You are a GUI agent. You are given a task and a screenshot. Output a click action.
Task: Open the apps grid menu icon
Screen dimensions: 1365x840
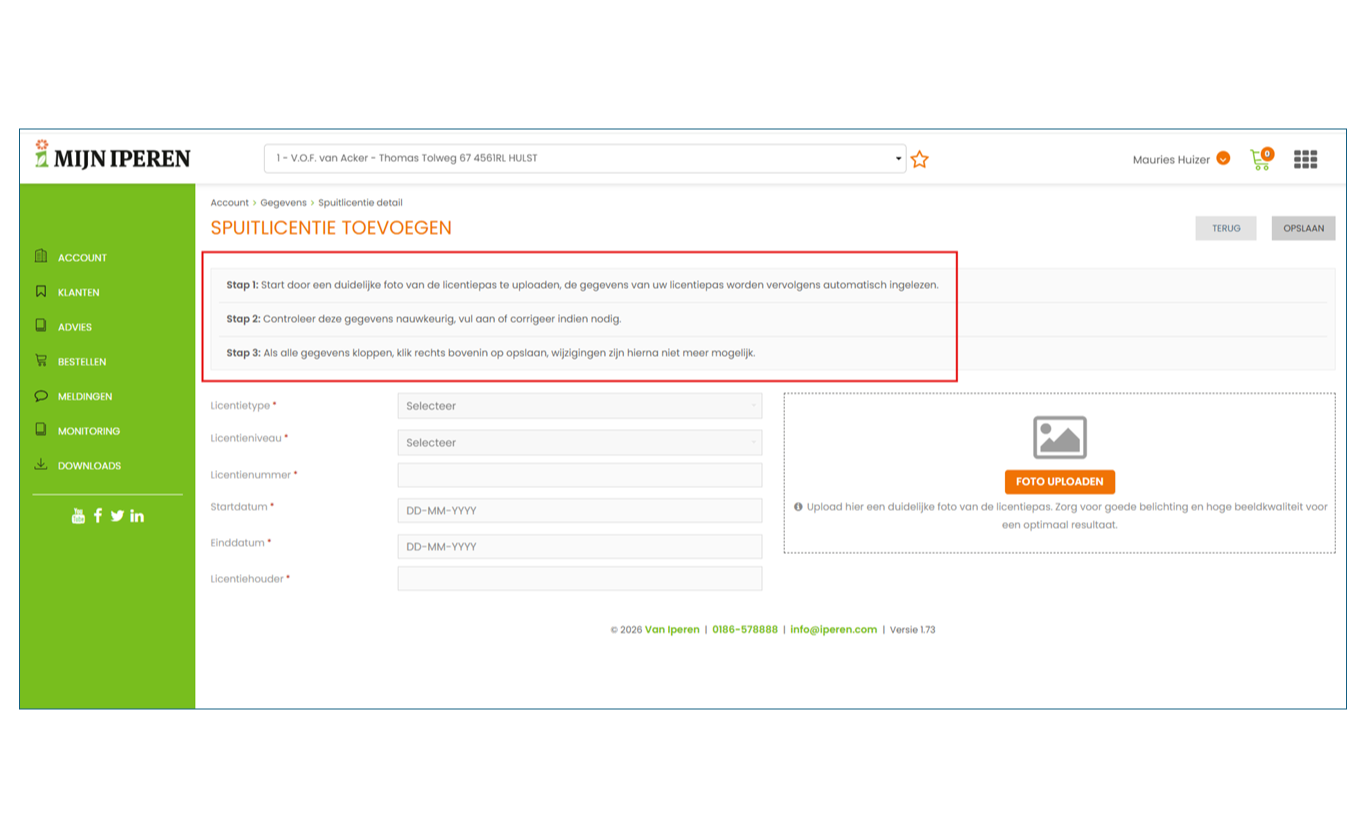click(x=1305, y=159)
